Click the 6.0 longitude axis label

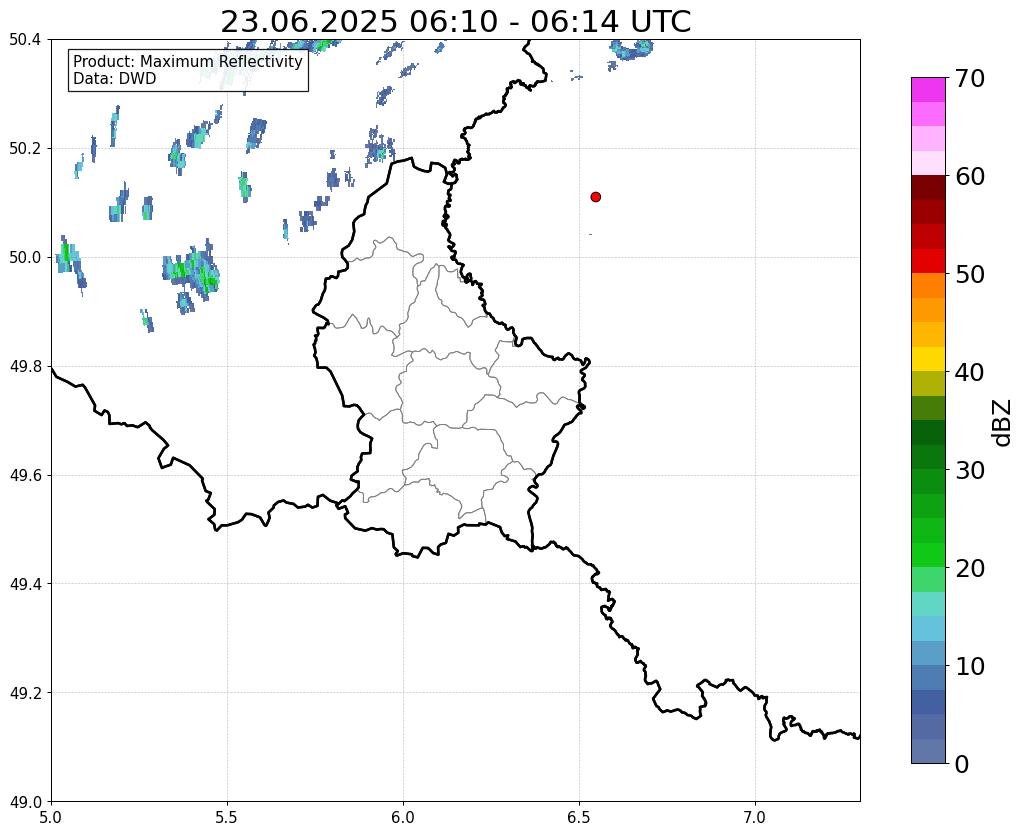(x=403, y=818)
